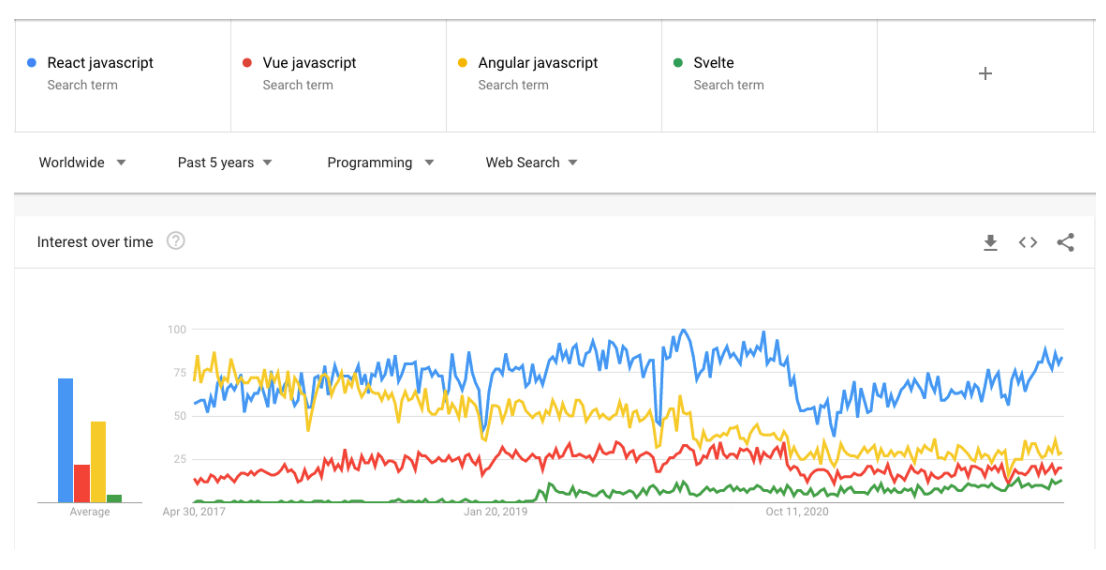1106x570 pixels.
Task: Click the yellow dot beside Angular javascript
Action: pyautogui.click(x=462, y=63)
